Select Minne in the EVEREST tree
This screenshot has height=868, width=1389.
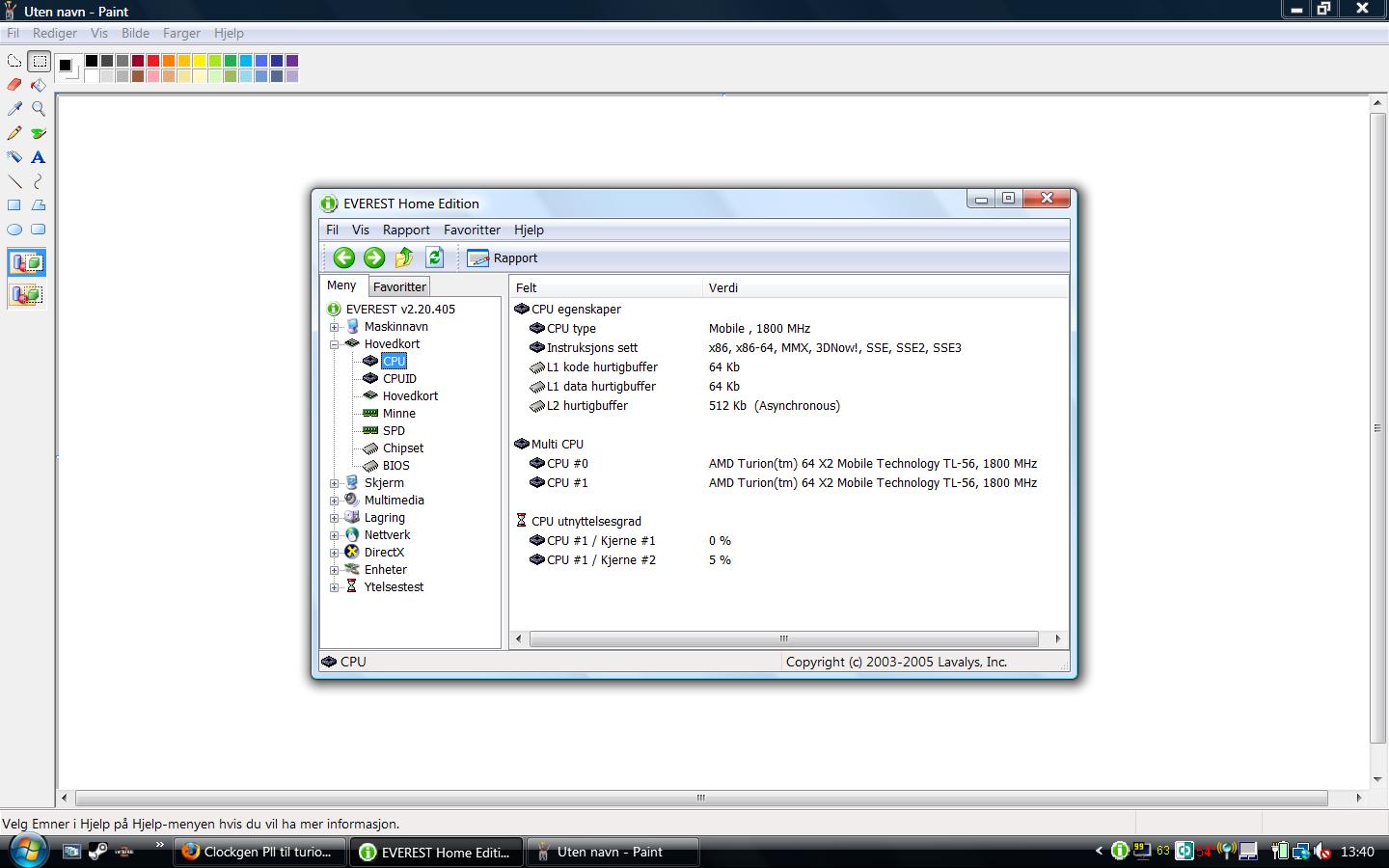399,414
